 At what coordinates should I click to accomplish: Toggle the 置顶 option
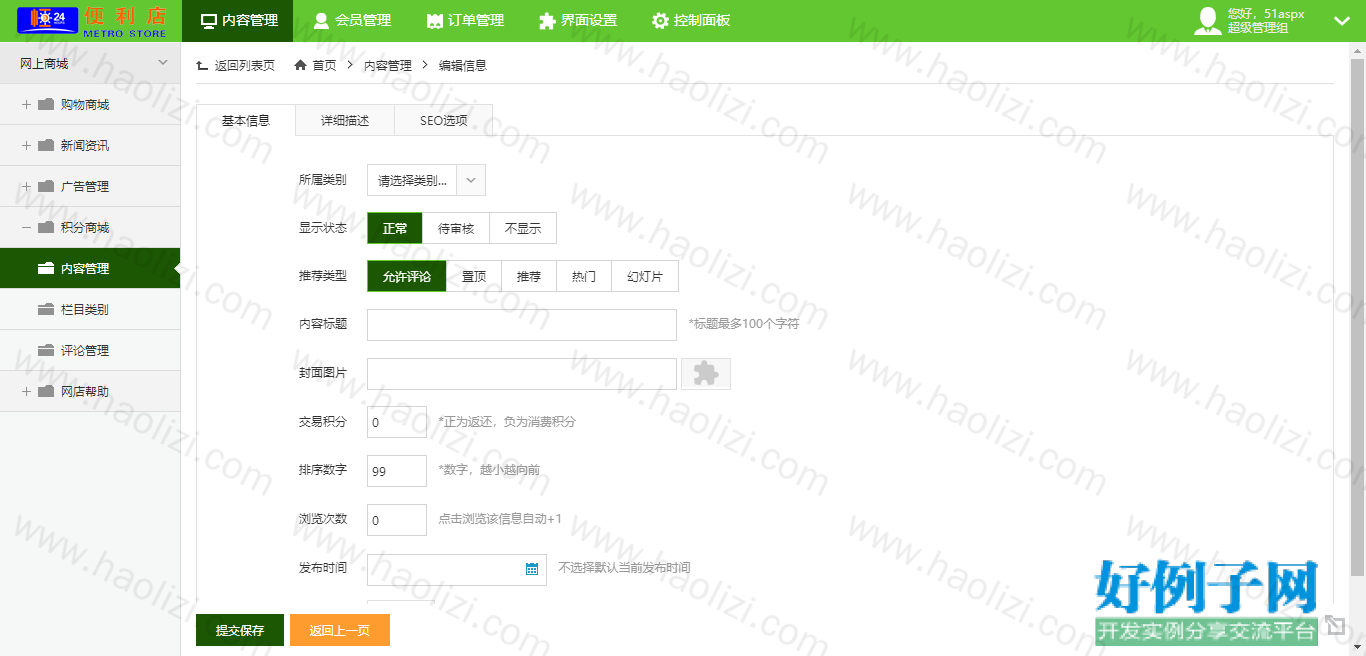474,276
